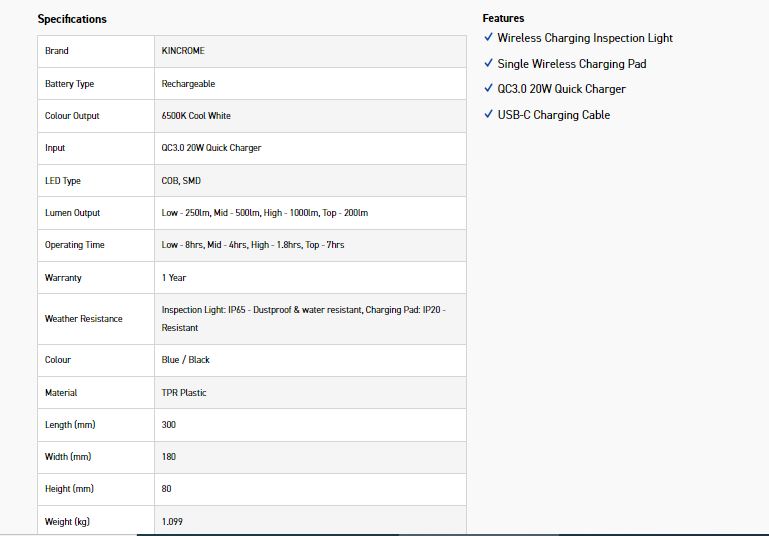Select the Blue / Black colour value
Screen dimensions: 769x536
coord(186,360)
